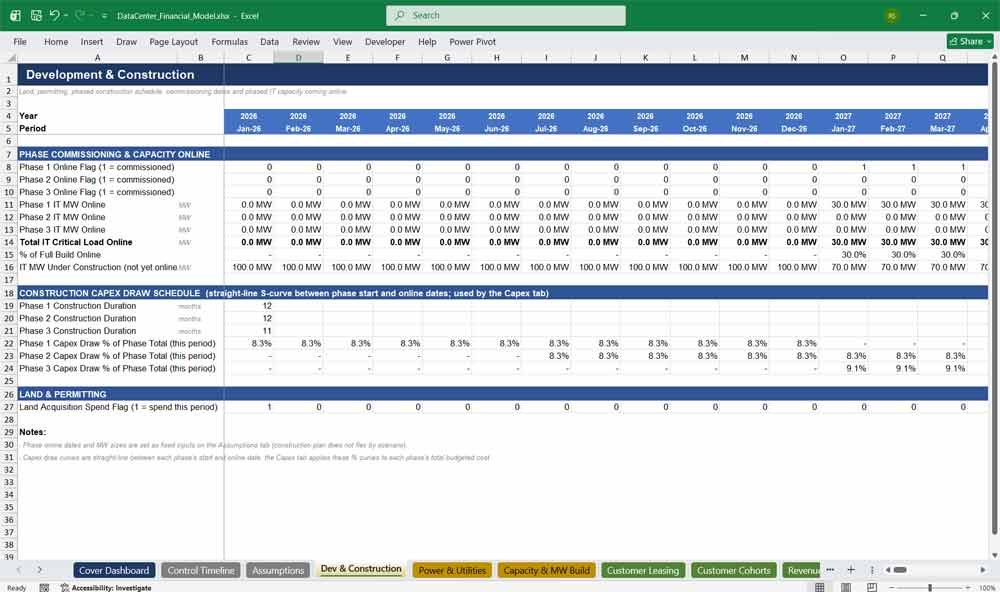This screenshot has width=1000, height=592.
Task: Switch to Cover Dashboard sheet tab
Action: click(x=114, y=570)
